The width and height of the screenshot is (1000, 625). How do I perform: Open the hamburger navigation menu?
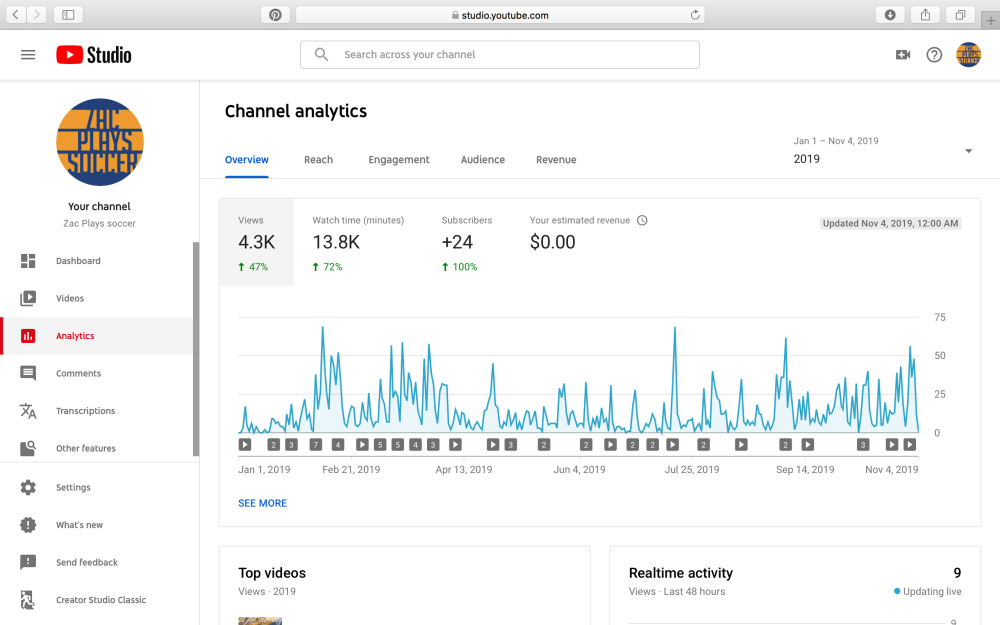[28, 55]
